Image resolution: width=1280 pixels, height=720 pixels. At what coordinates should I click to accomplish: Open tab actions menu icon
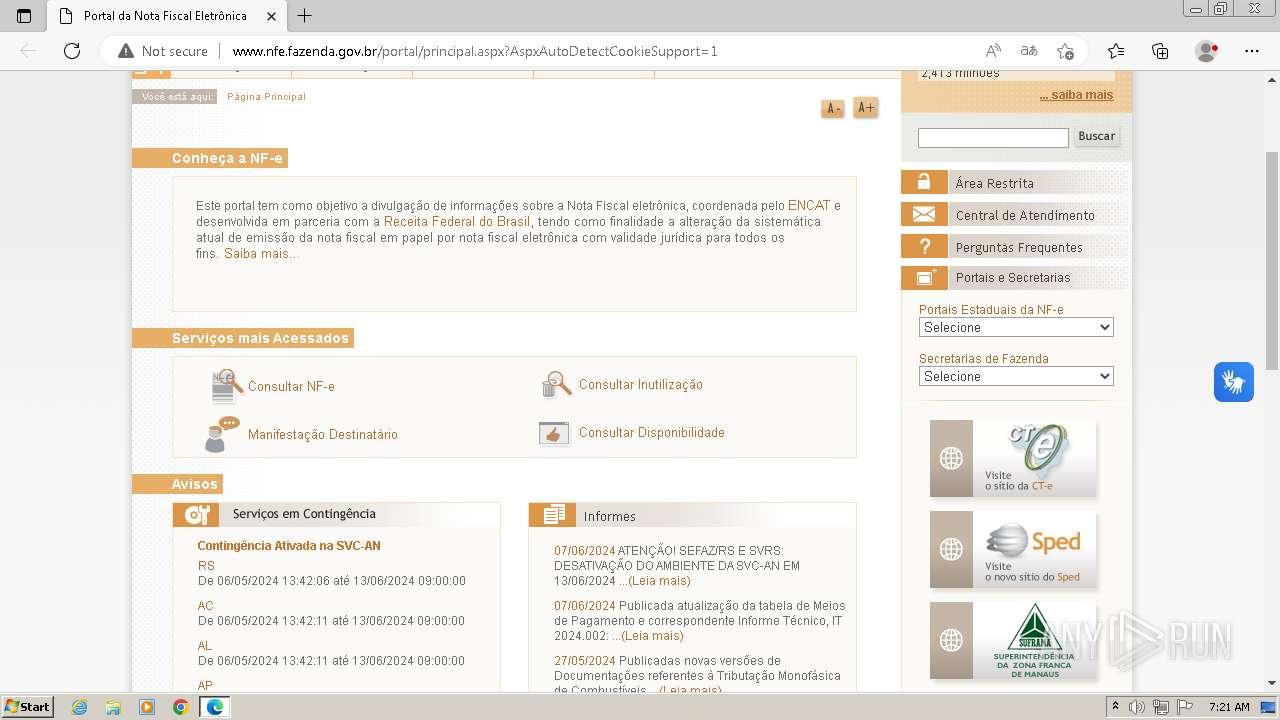[x=24, y=16]
